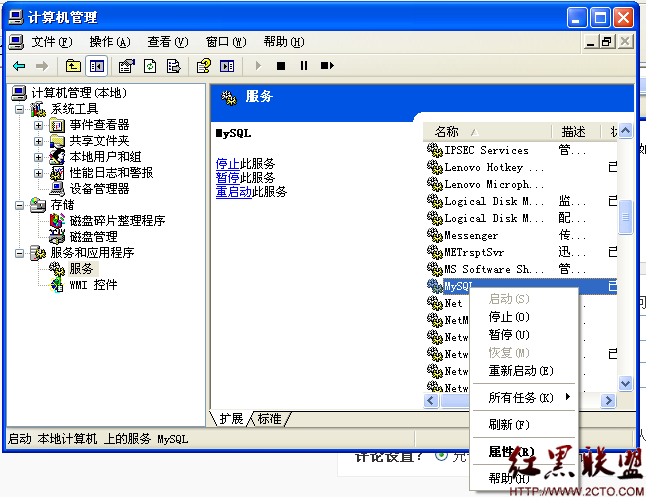Expand the 共享文件夹 branch
Viewport: 646px width, 497px height.
click(x=38, y=141)
